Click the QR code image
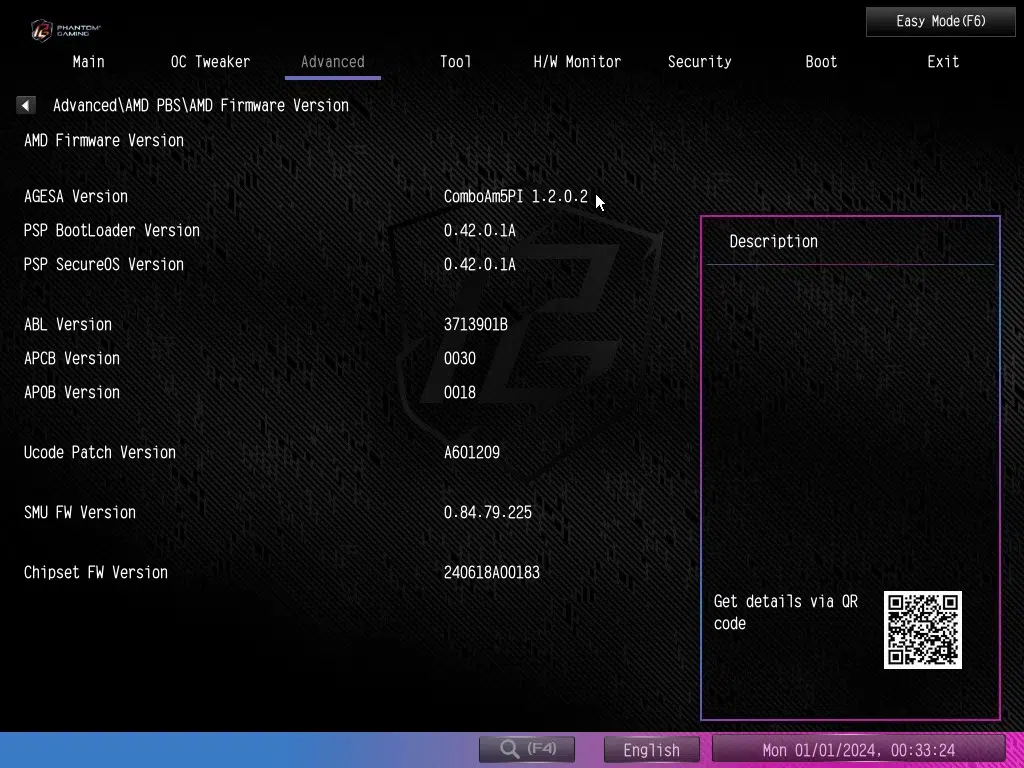 coord(922,630)
